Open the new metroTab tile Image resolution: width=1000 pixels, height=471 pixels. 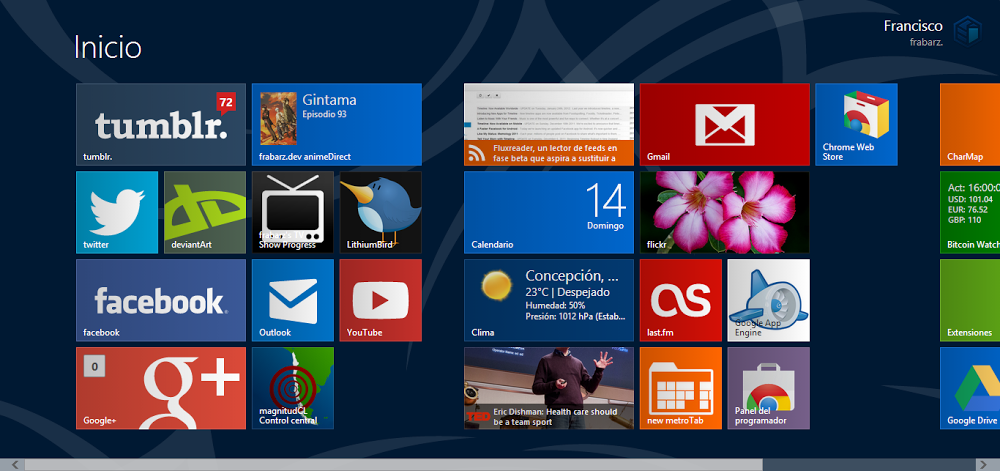680,388
